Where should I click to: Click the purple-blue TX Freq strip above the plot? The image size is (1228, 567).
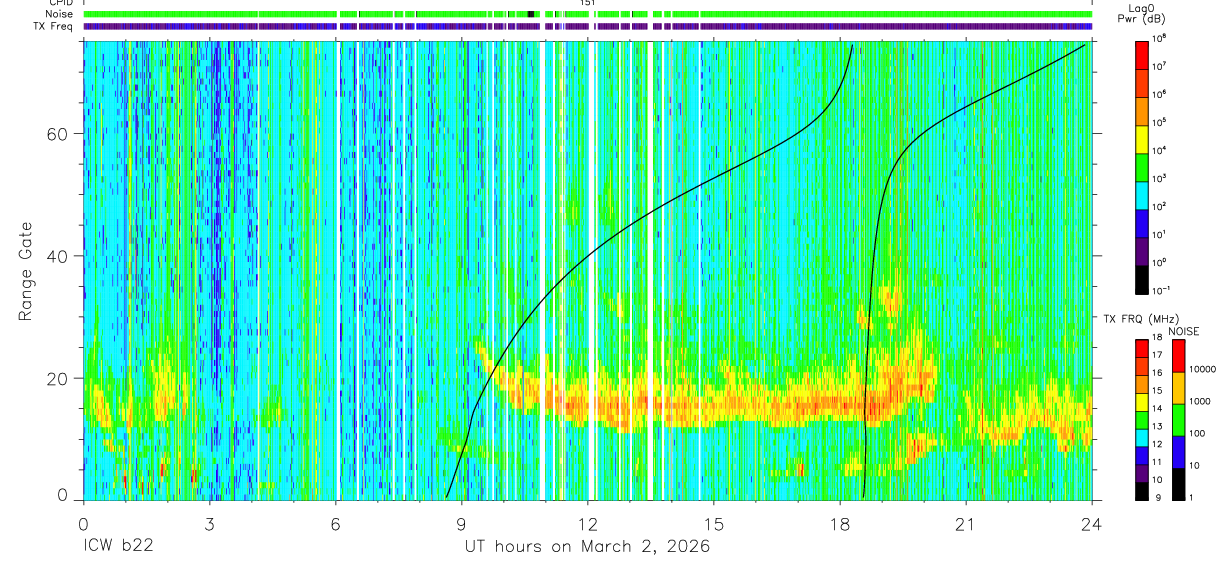coord(588,26)
